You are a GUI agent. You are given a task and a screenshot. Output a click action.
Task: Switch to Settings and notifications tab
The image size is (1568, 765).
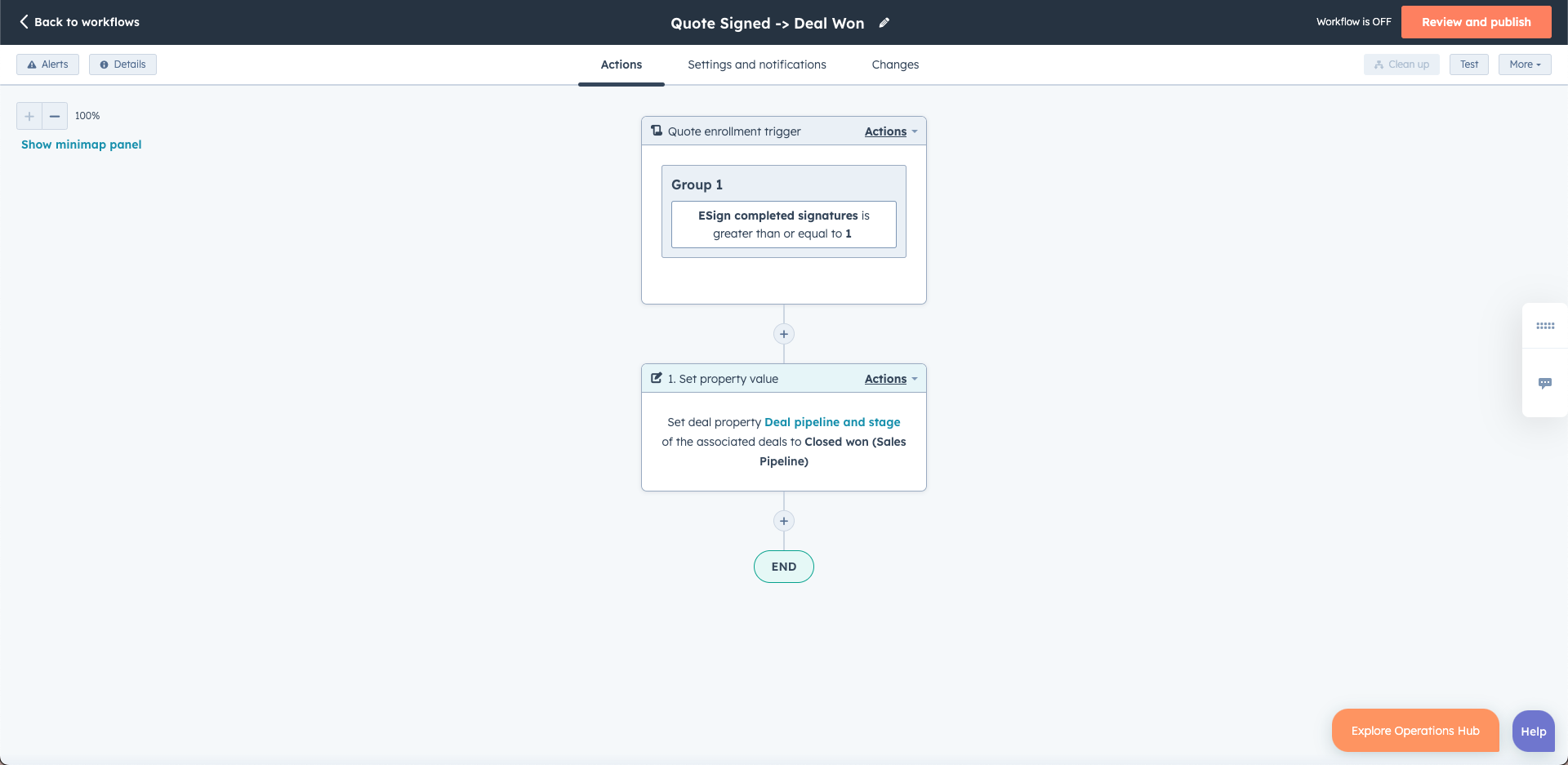(757, 64)
